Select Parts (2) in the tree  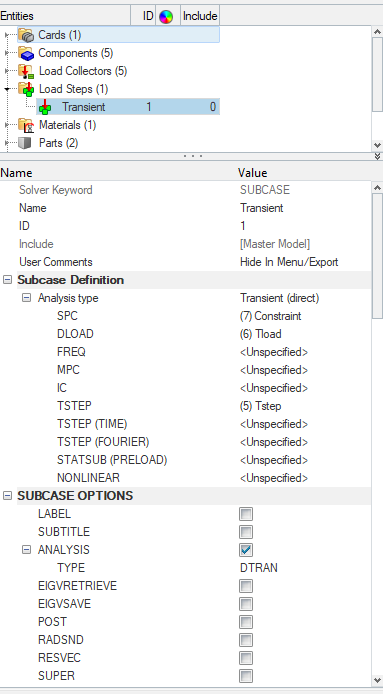tap(58, 143)
